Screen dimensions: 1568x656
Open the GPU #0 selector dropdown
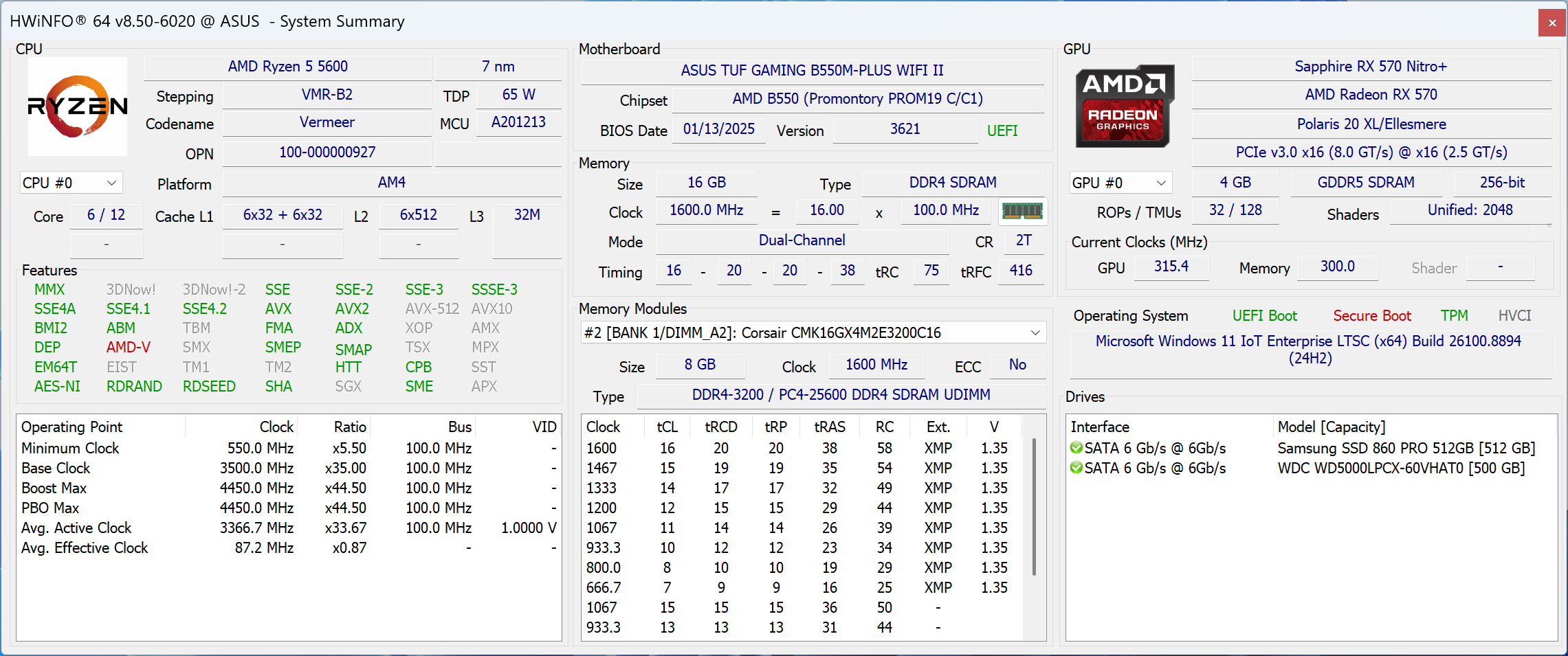coord(1120,183)
